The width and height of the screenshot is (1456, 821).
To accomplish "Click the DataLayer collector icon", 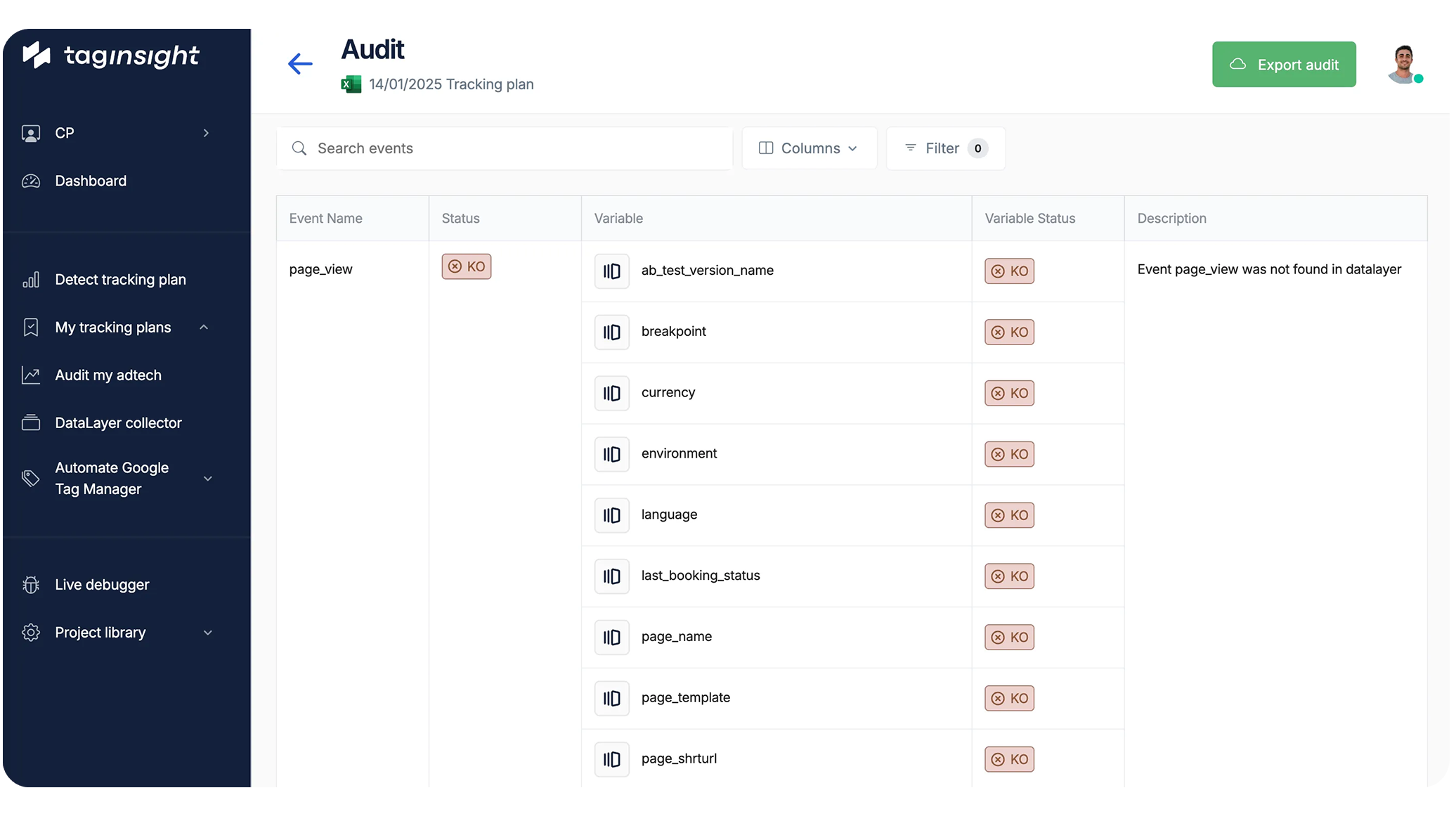I will [x=31, y=423].
